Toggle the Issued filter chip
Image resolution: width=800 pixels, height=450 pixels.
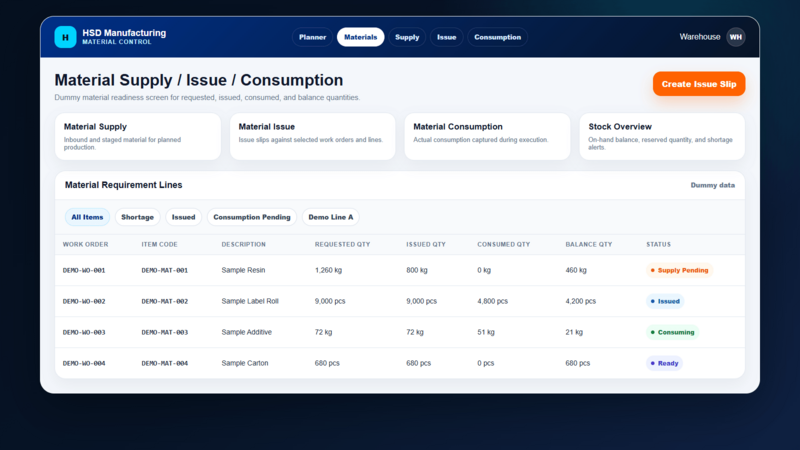pos(183,217)
